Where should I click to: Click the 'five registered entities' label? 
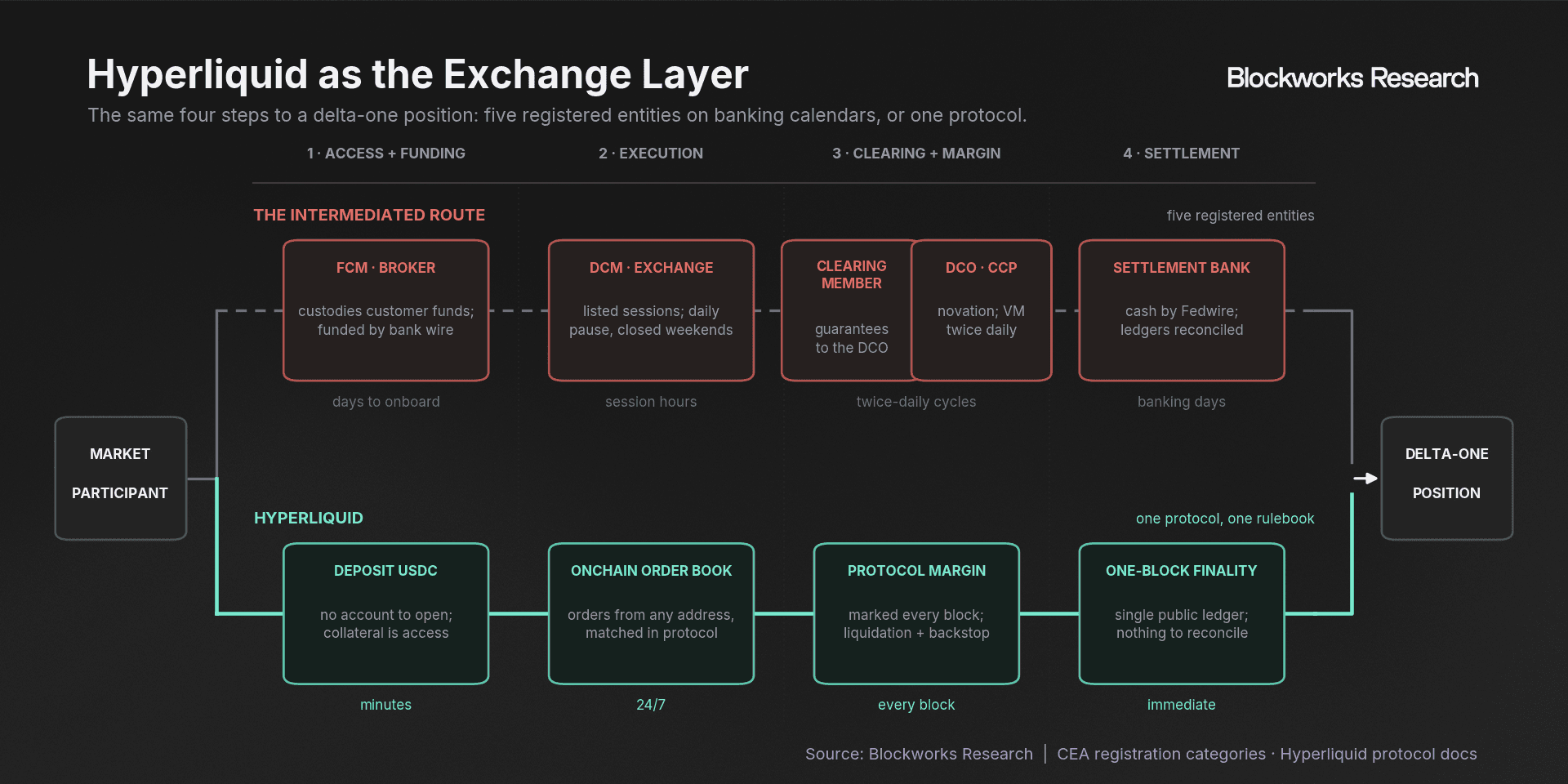click(x=1241, y=216)
